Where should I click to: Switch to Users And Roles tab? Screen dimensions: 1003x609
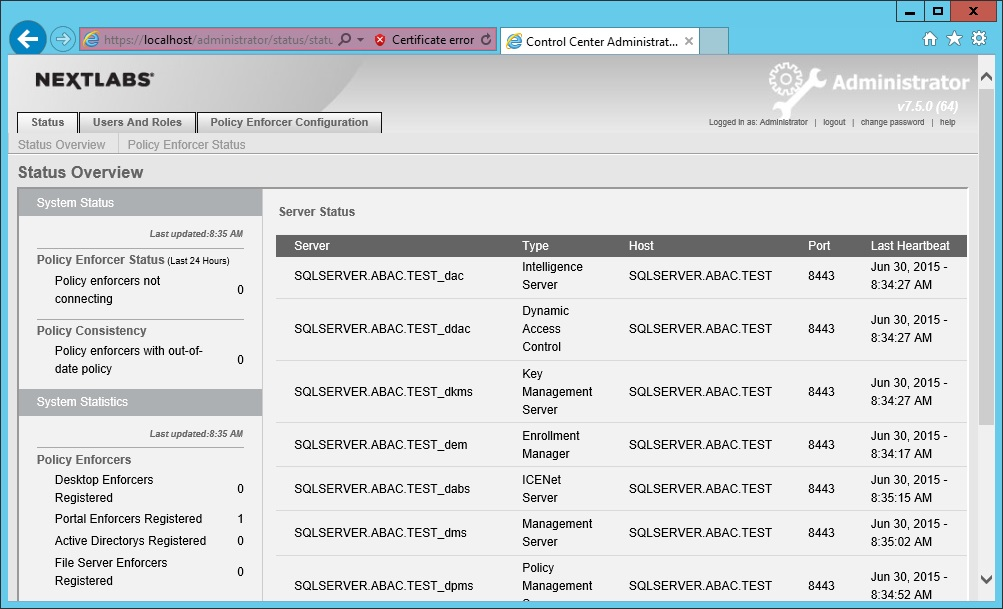point(137,122)
